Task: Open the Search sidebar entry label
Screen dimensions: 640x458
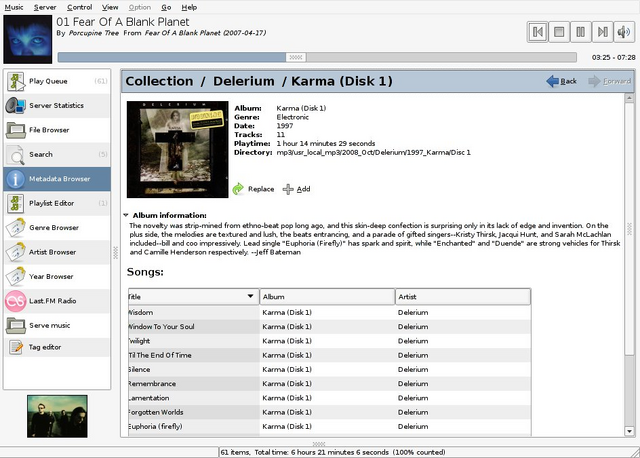Action: [41, 155]
